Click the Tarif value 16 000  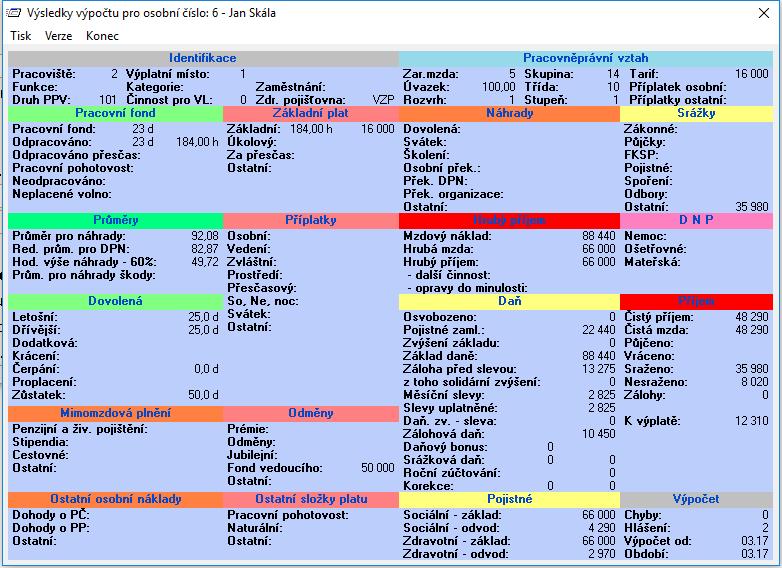coord(752,74)
